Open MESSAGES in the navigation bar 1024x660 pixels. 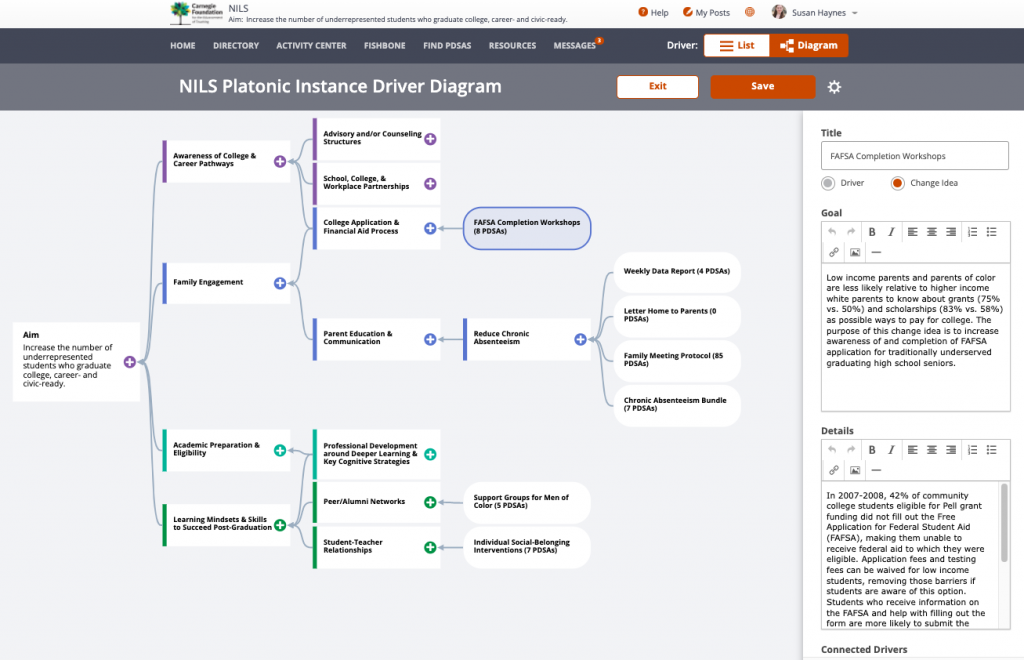pyautogui.click(x=575, y=46)
